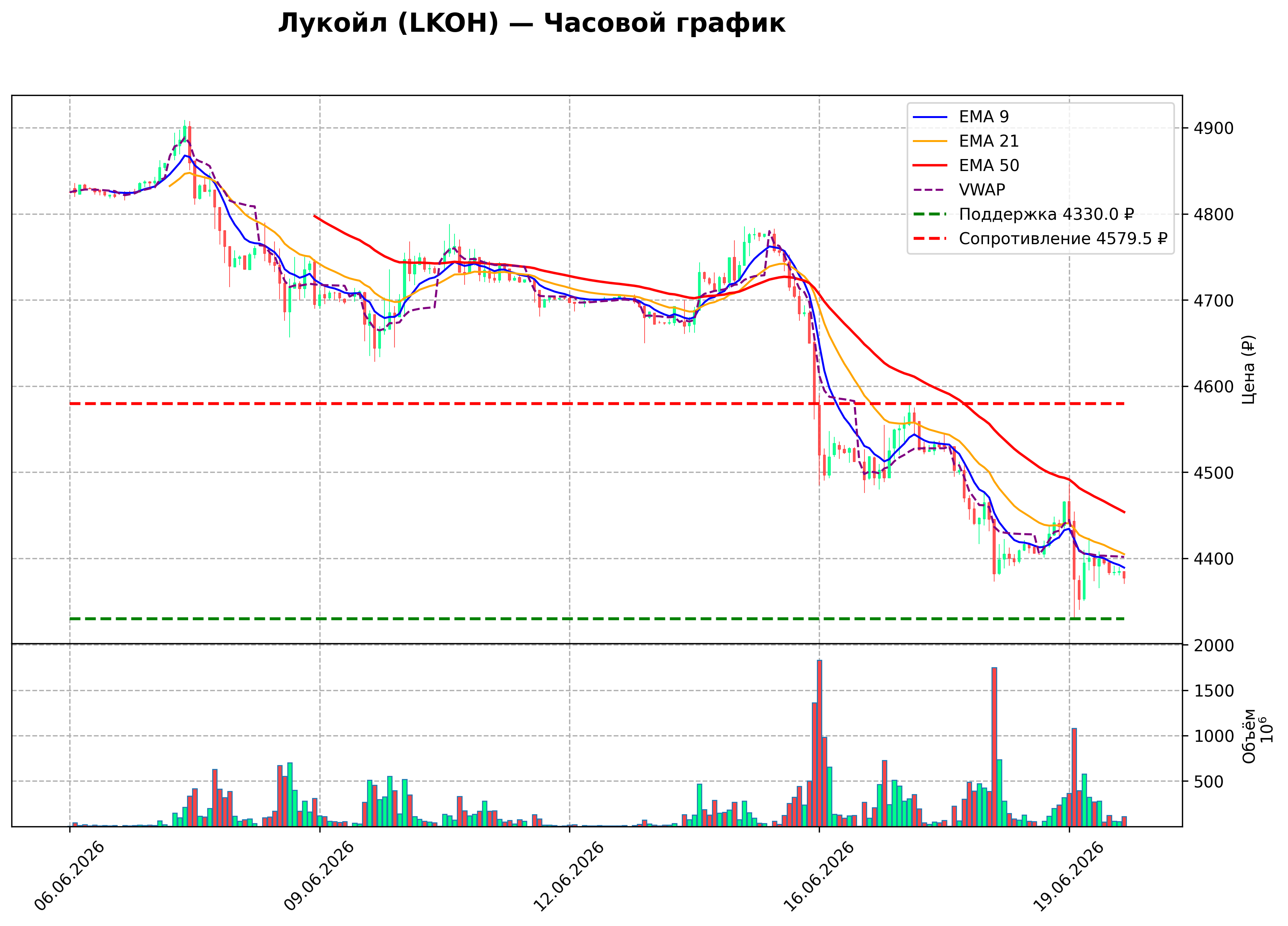Click the 4700 price axis tick label
Screen dimensions: 1288x926
[x=1214, y=300]
